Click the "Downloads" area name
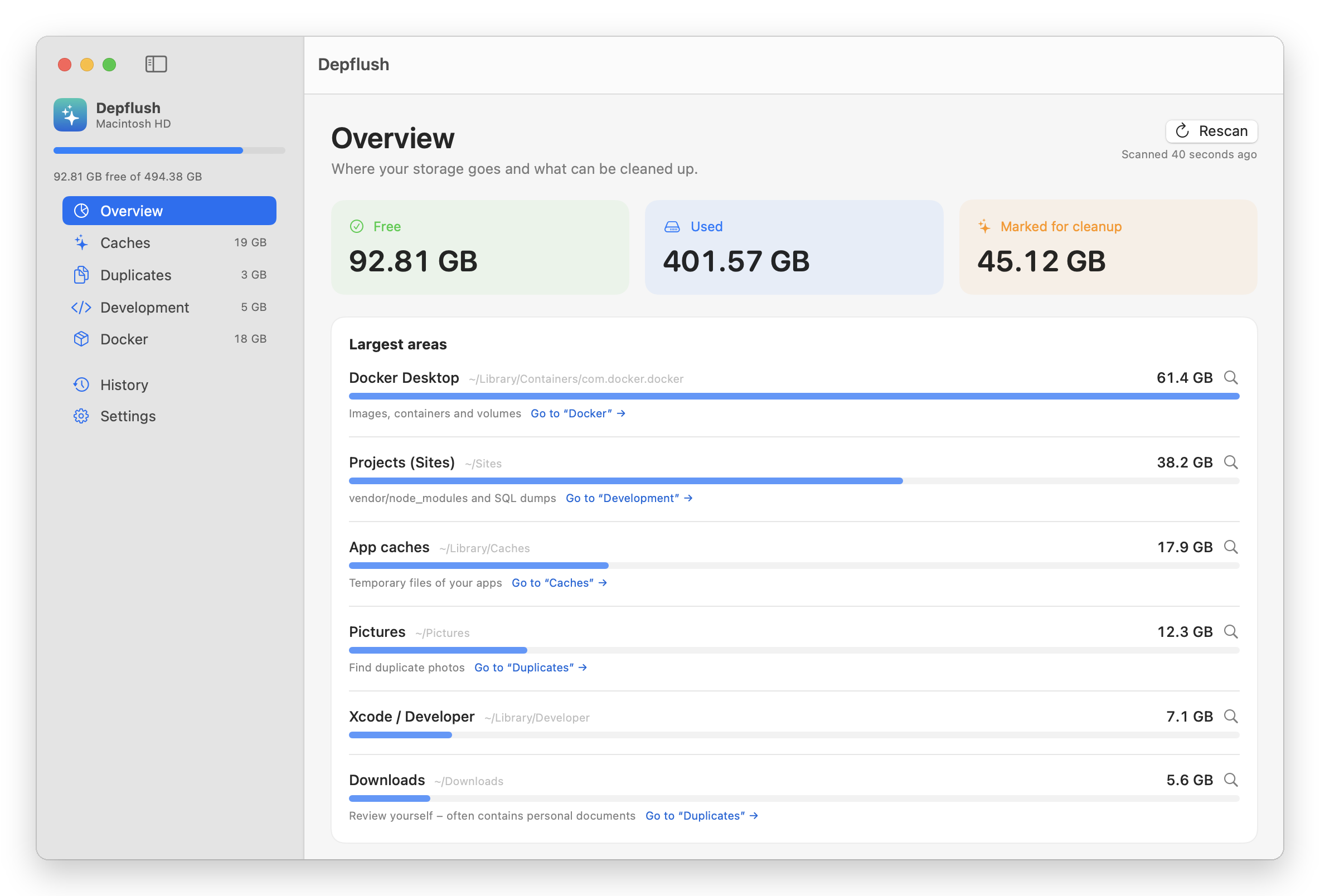The height and width of the screenshot is (896, 1320). point(387,781)
